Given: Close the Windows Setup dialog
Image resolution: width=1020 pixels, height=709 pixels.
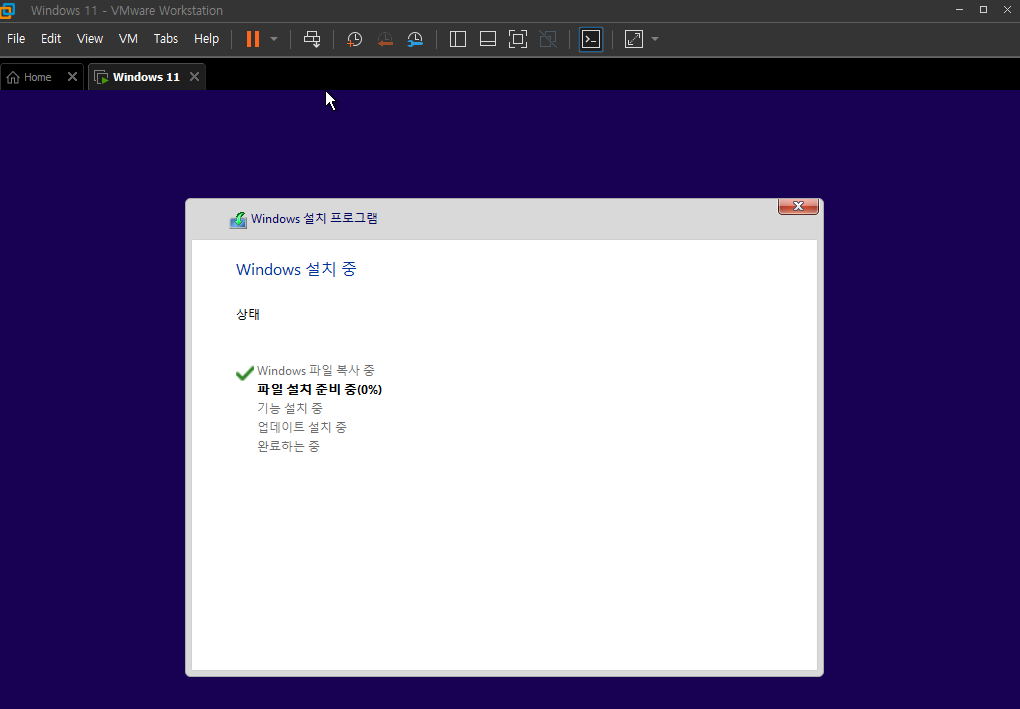Looking at the screenshot, I should (798, 206).
